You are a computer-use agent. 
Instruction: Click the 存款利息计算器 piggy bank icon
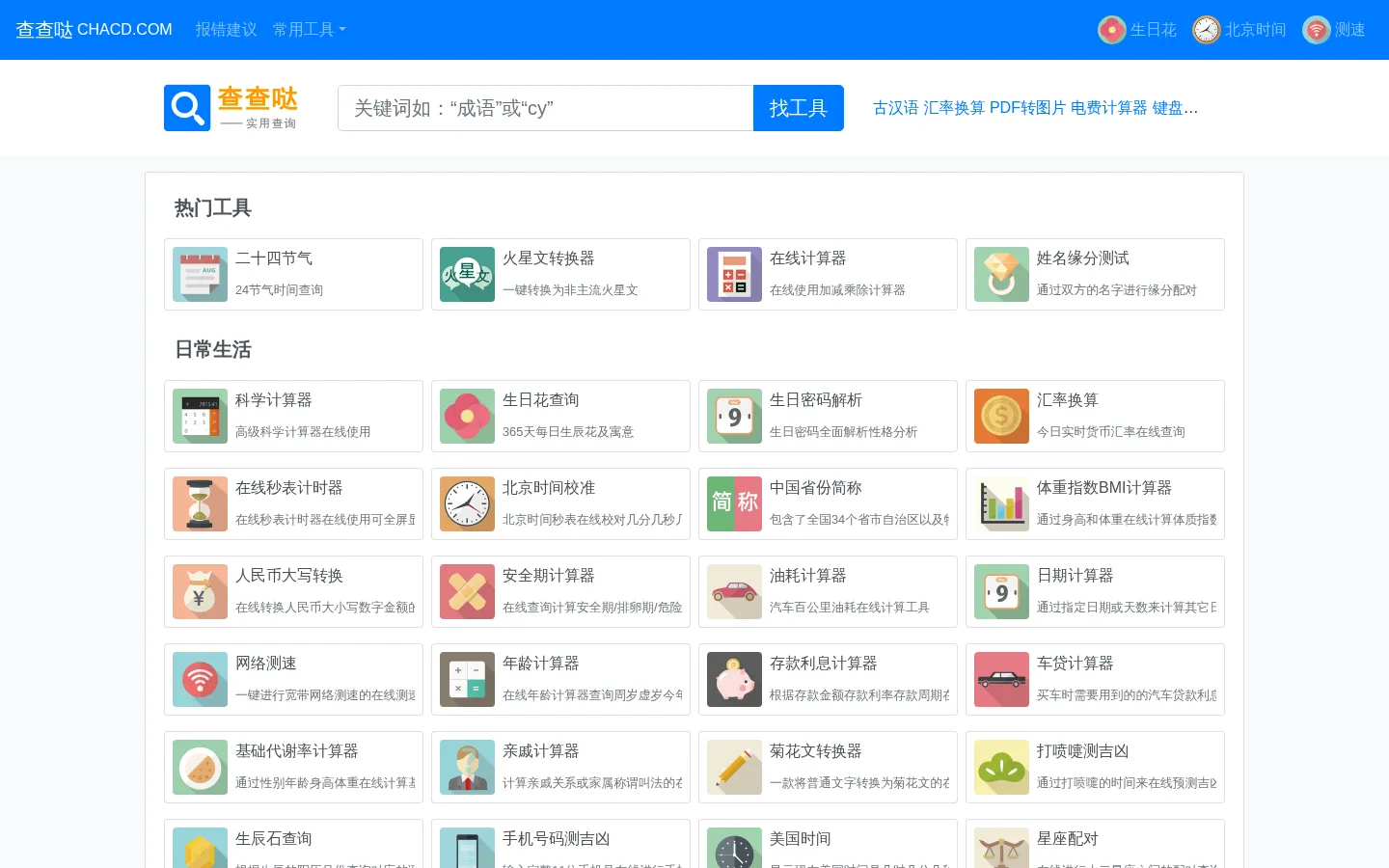click(735, 680)
